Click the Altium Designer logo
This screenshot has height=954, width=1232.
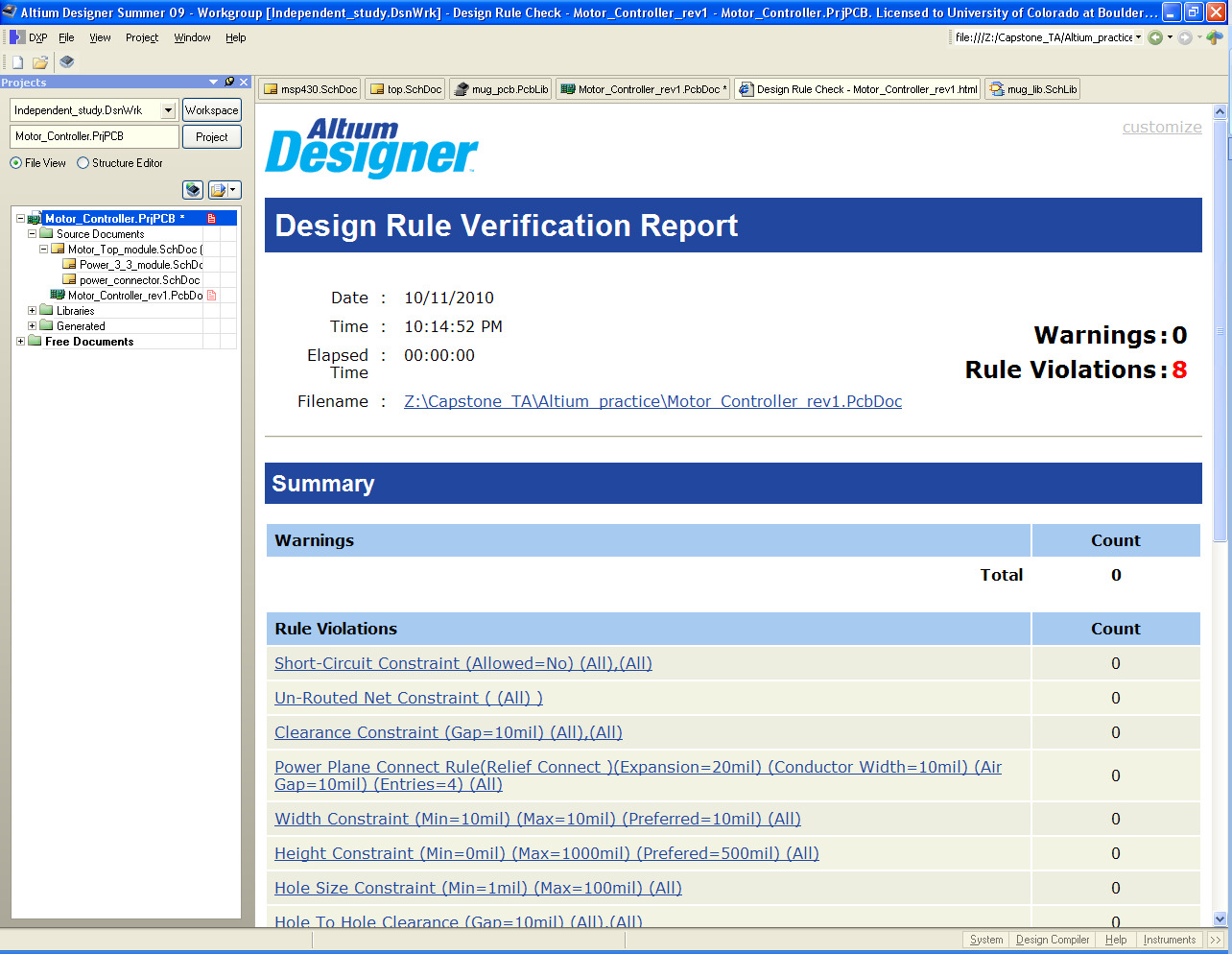371,148
